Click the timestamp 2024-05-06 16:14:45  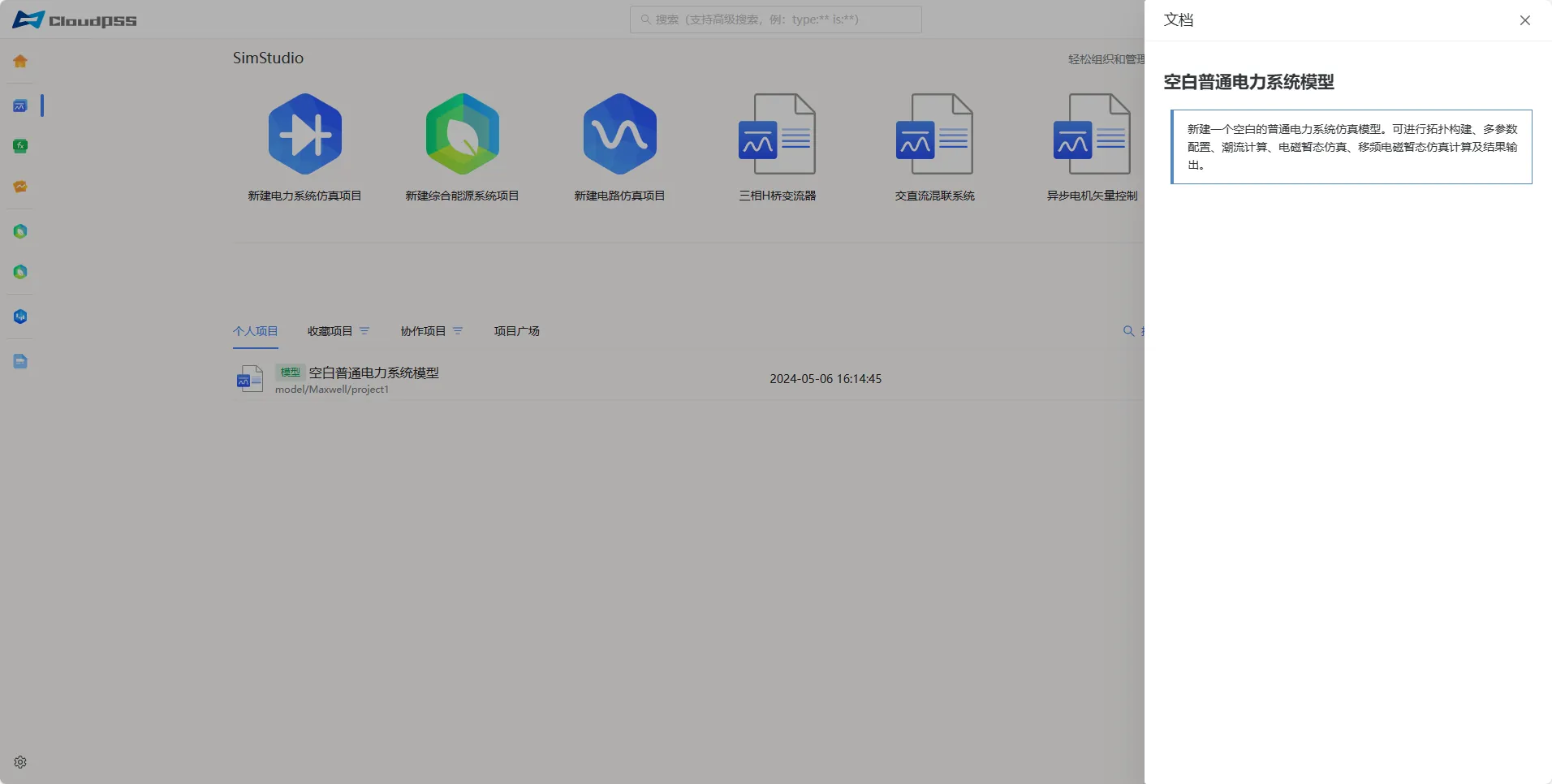(826, 379)
